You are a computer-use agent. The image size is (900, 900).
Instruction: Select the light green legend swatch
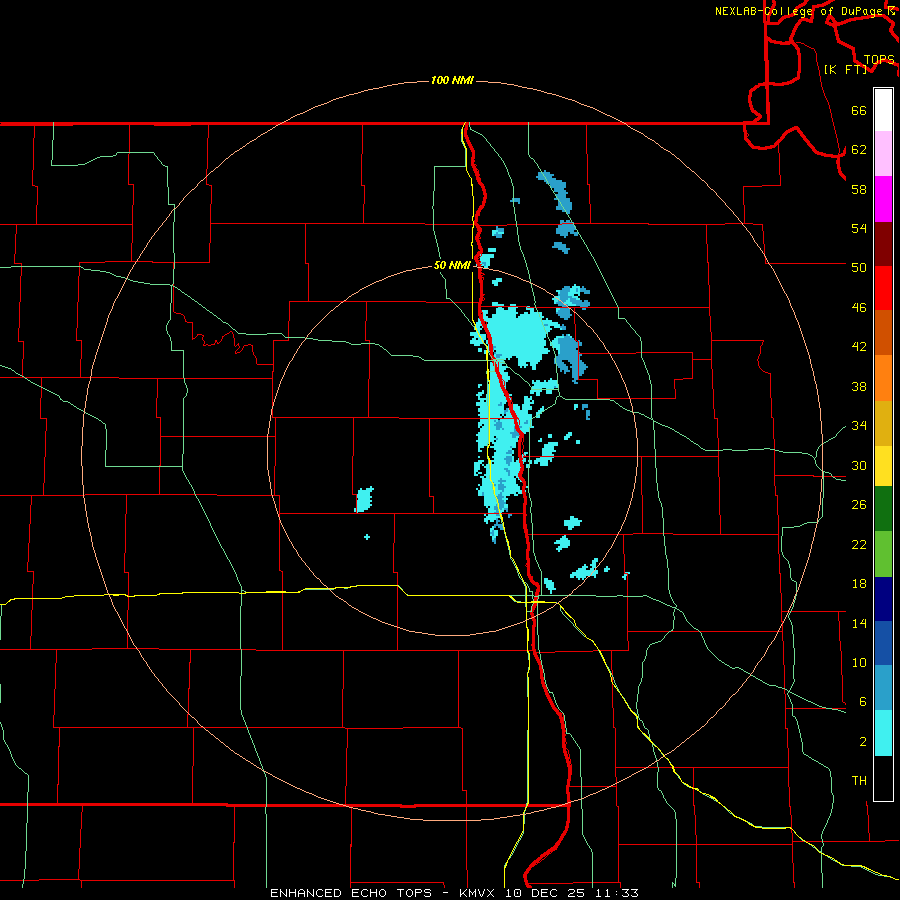pyautogui.click(x=883, y=554)
